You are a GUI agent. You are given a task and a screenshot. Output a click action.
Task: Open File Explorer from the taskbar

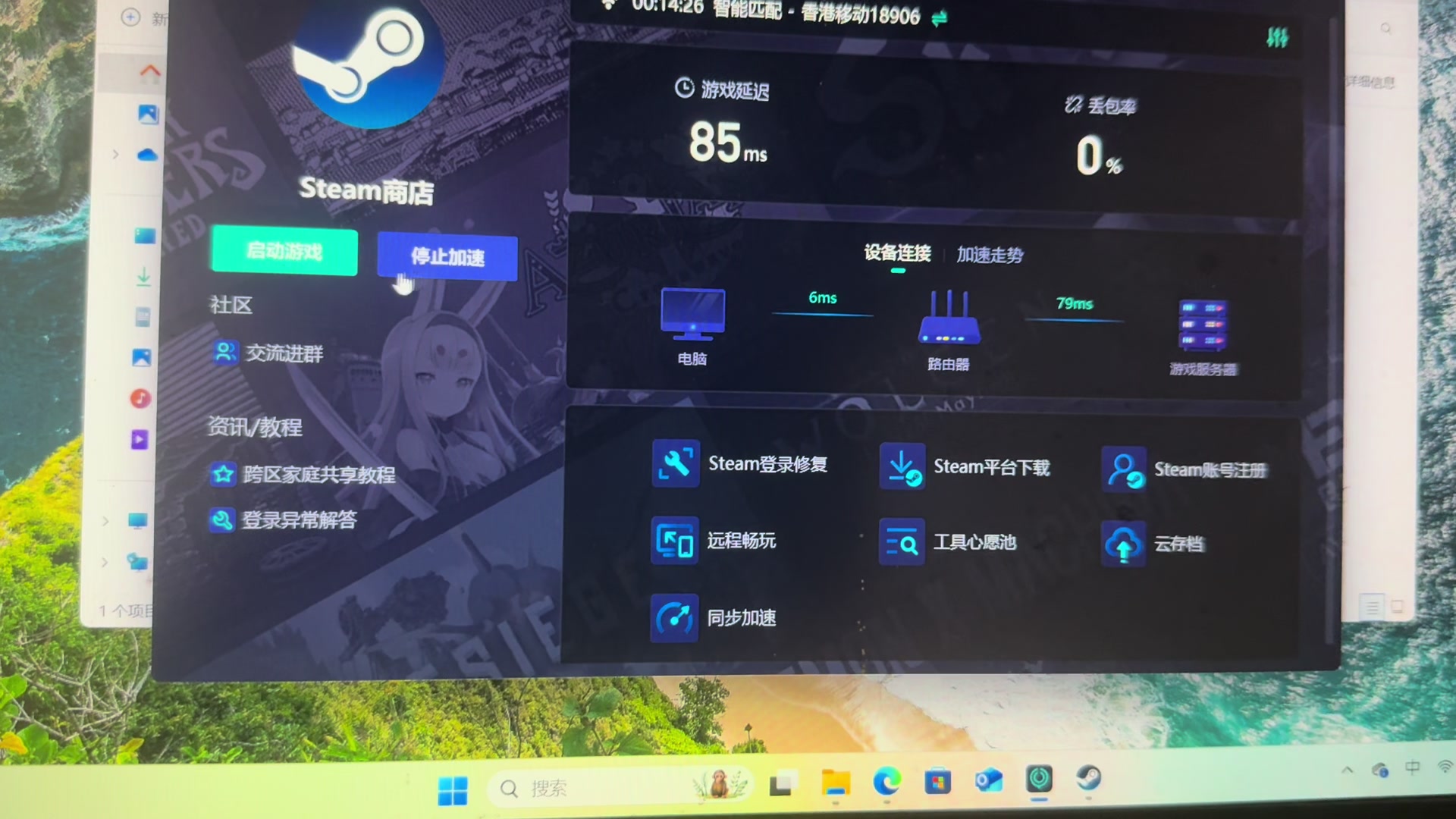[x=836, y=783]
